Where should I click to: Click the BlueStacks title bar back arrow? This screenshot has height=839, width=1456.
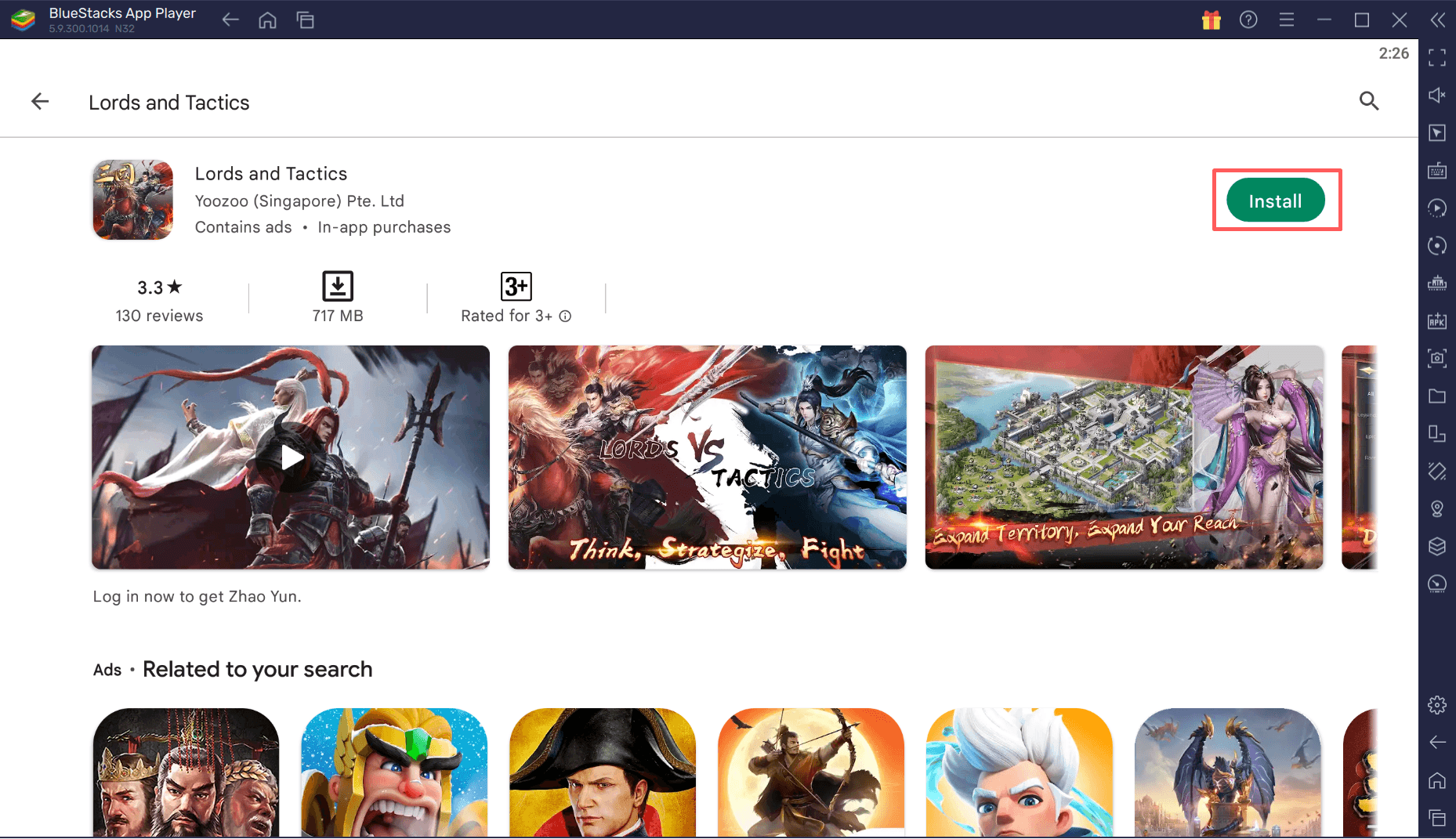point(230,20)
